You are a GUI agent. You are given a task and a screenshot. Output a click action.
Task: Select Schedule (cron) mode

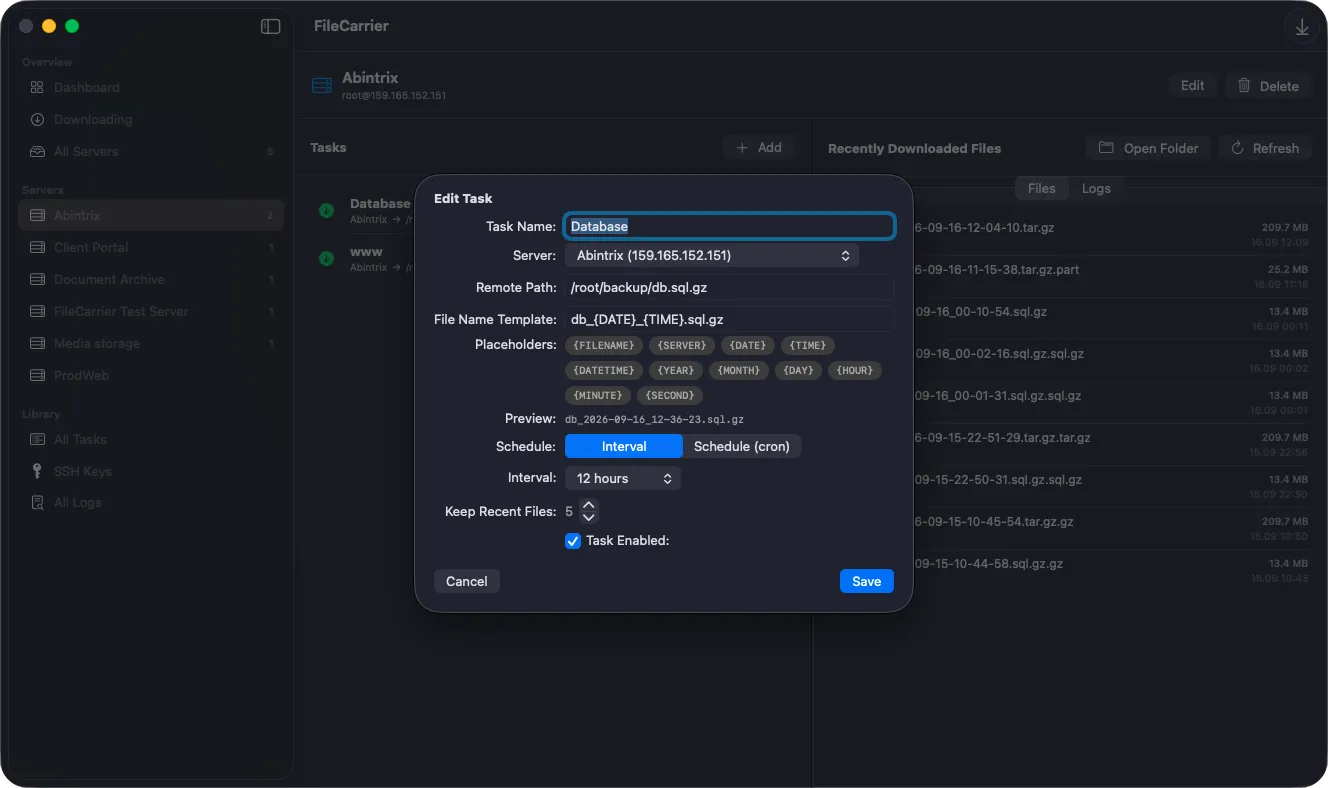click(x=742, y=446)
